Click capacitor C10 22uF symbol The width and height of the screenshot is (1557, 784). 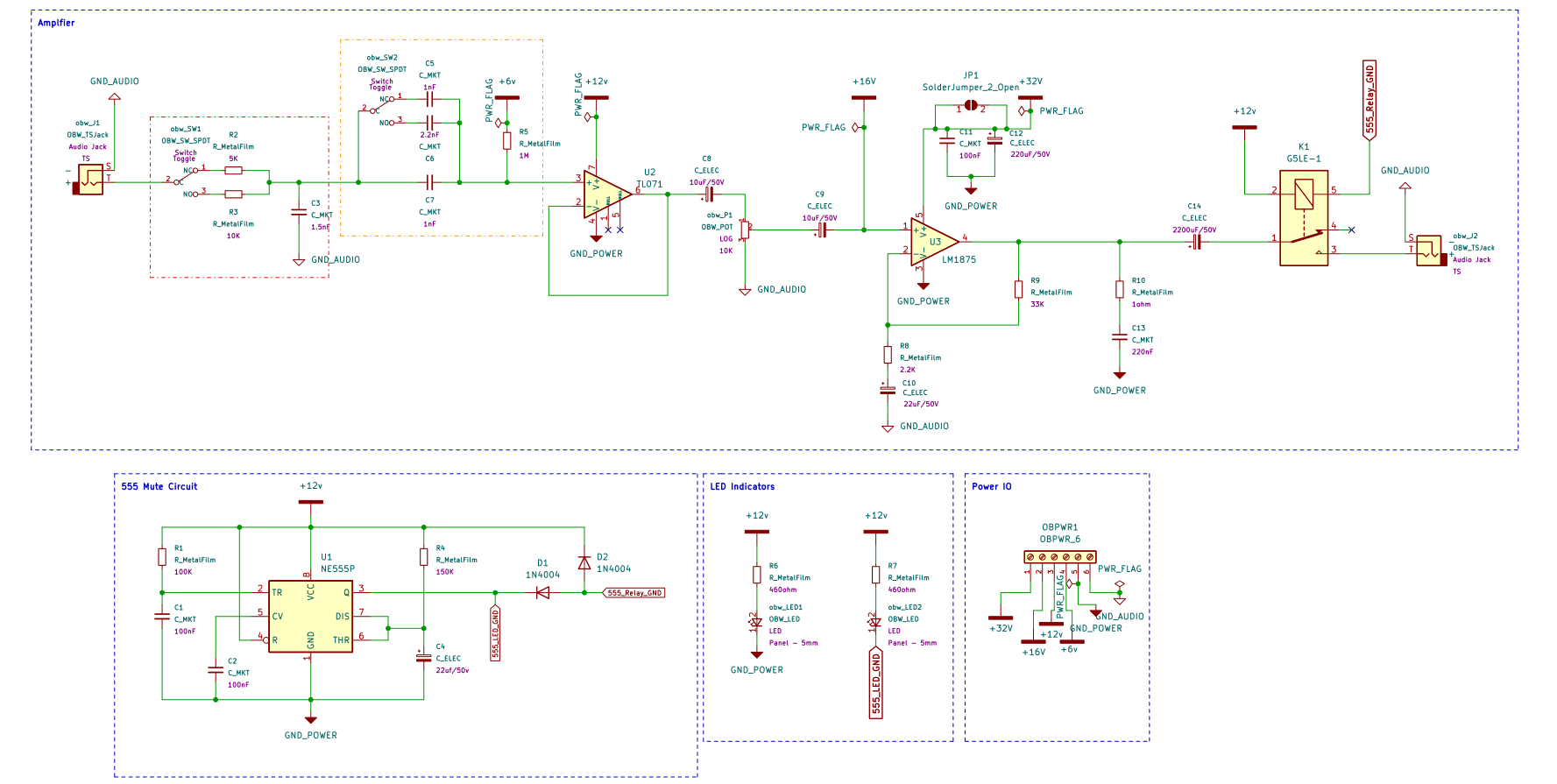pyautogui.click(x=888, y=390)
